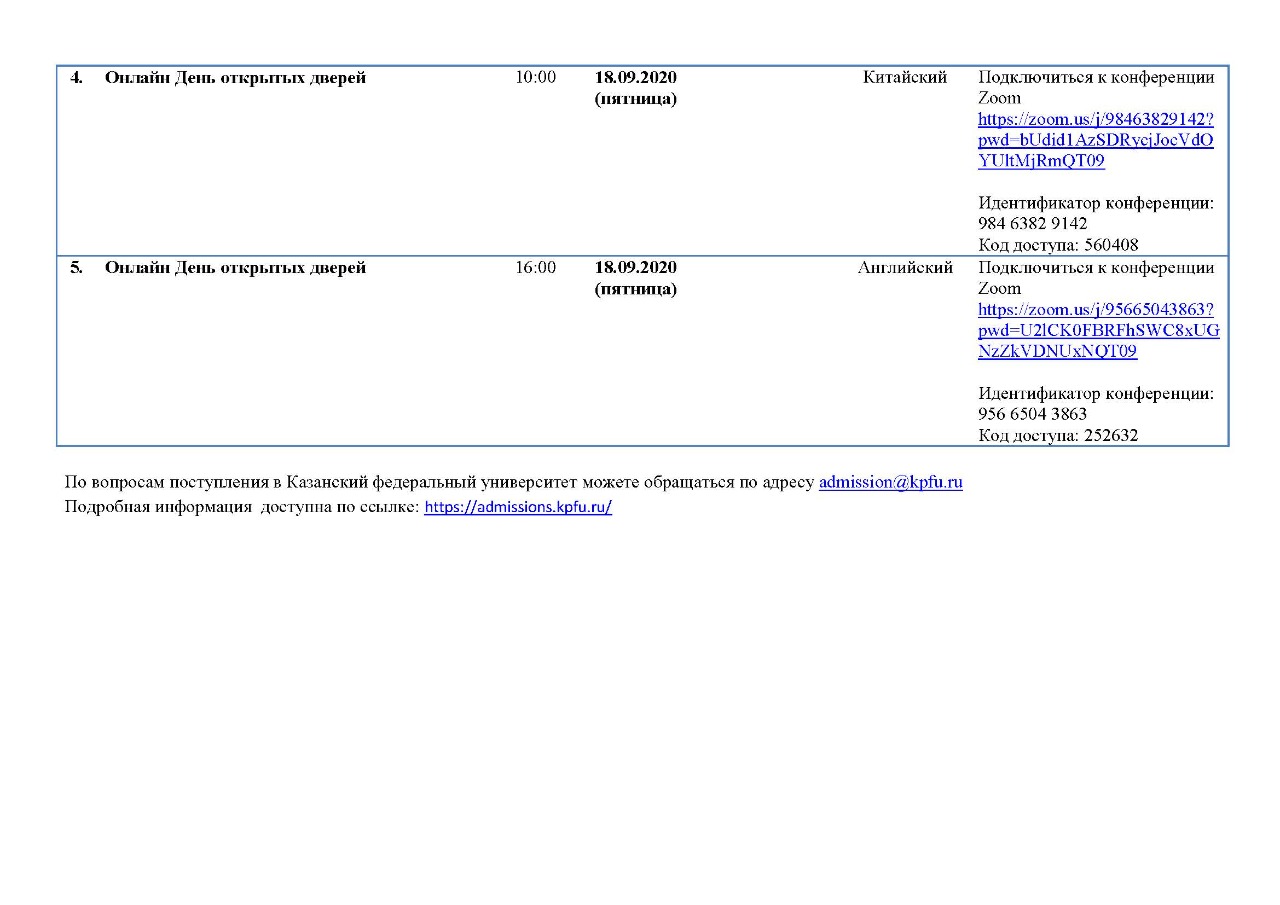Screen dimensions: 1280x905
Task: Click the row 4 title 'Онлайн День открытых дверей'
Action: coord(235,78)
